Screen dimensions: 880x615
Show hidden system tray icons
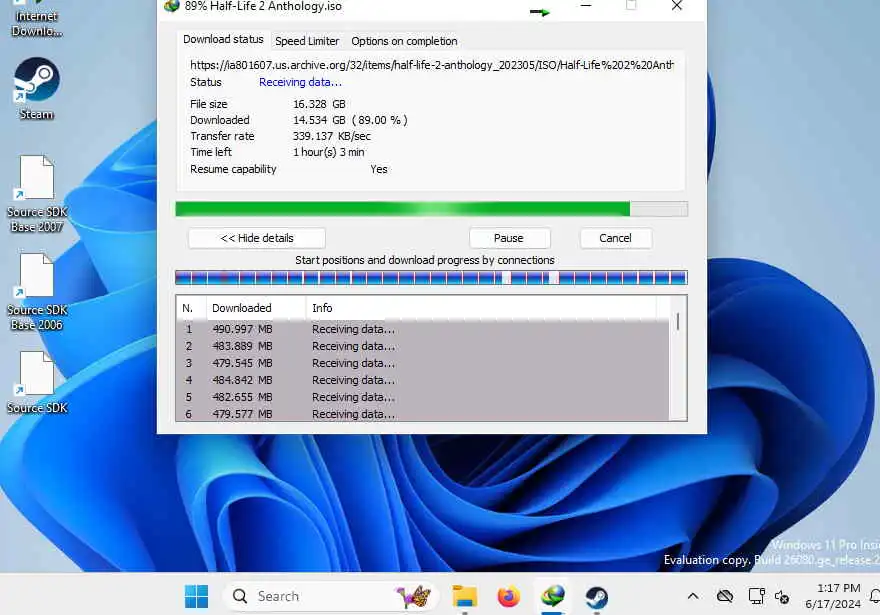[x=693, y=596]
